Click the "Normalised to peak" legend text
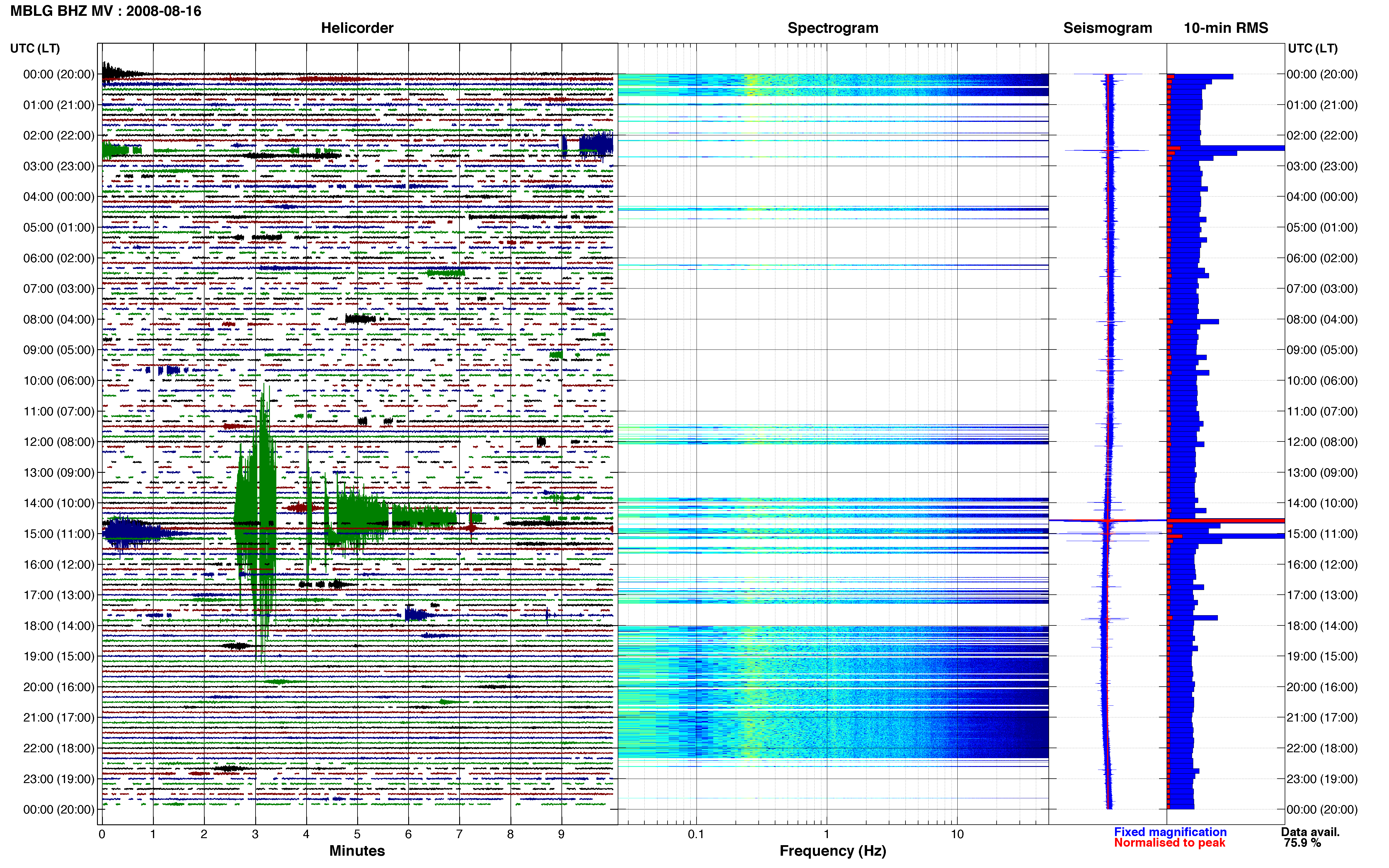The width and height of the screenshot is (1389, 868). [1170, 843]
